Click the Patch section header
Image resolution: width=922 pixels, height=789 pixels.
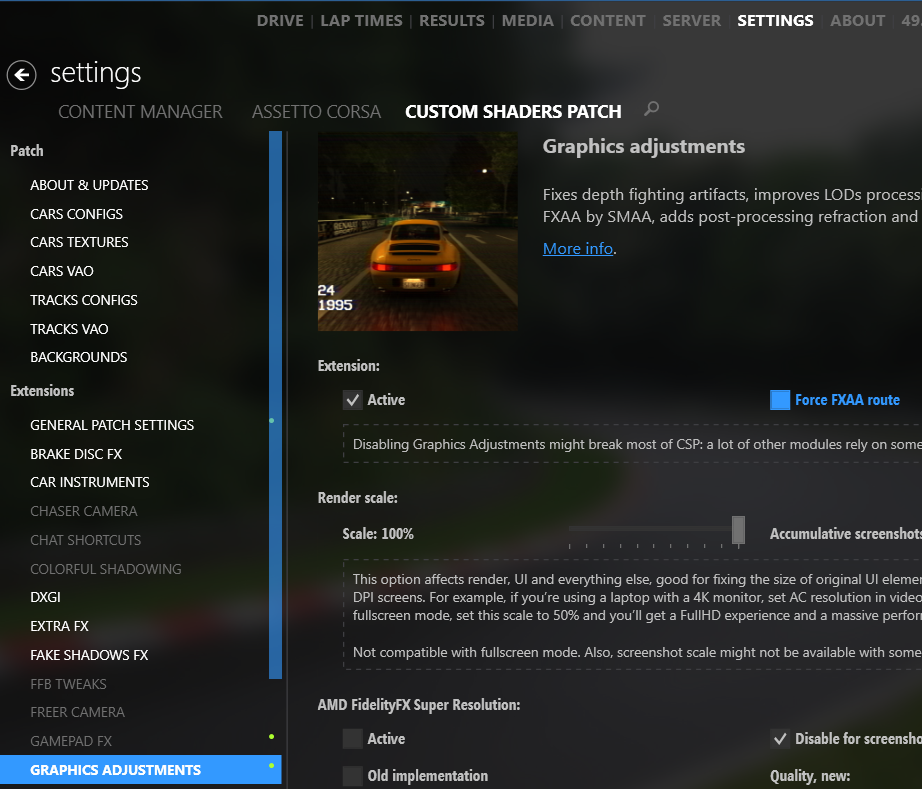click(26, 151)
